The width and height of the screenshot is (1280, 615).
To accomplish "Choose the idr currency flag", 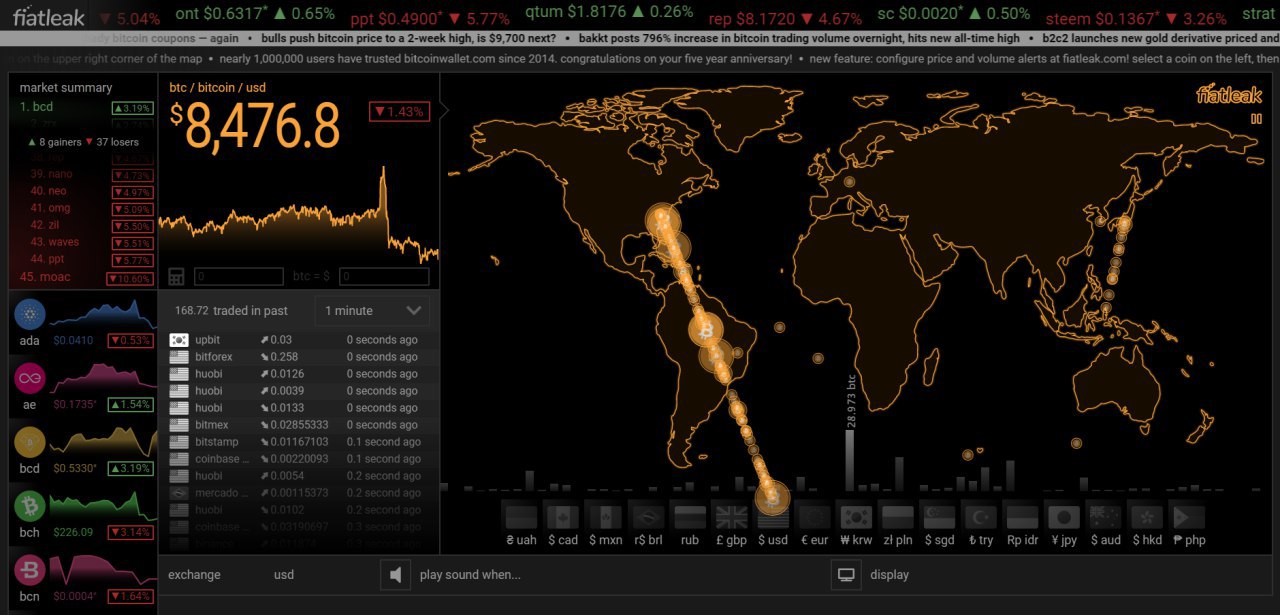I will [x=1022, y=517].
